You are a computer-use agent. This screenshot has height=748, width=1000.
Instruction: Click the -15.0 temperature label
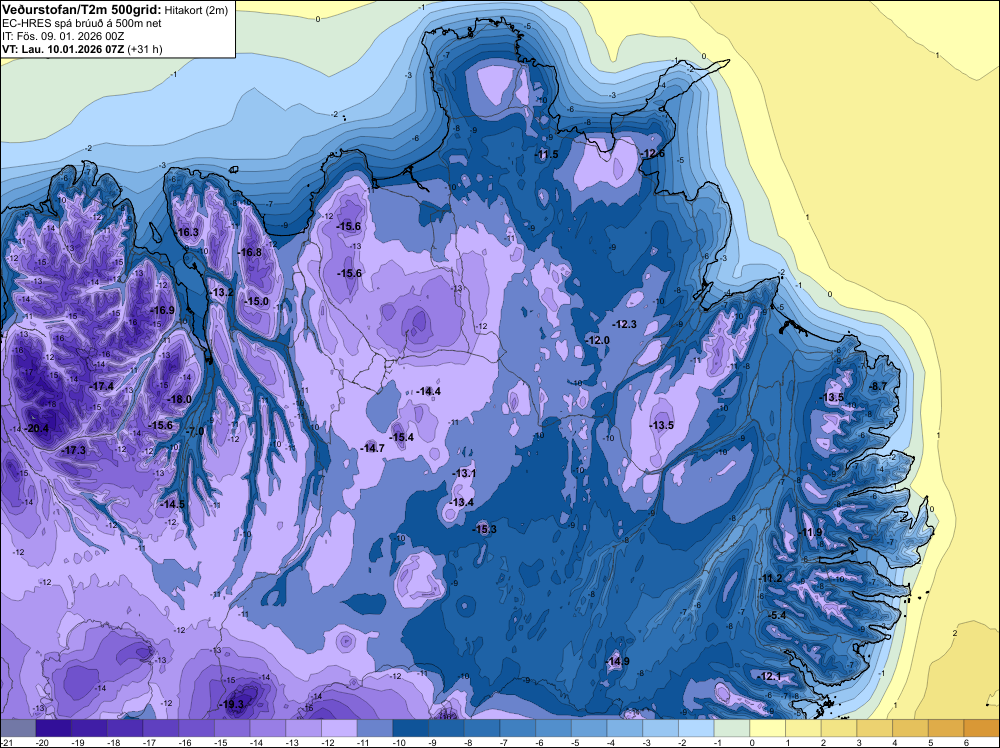(256, 301)
